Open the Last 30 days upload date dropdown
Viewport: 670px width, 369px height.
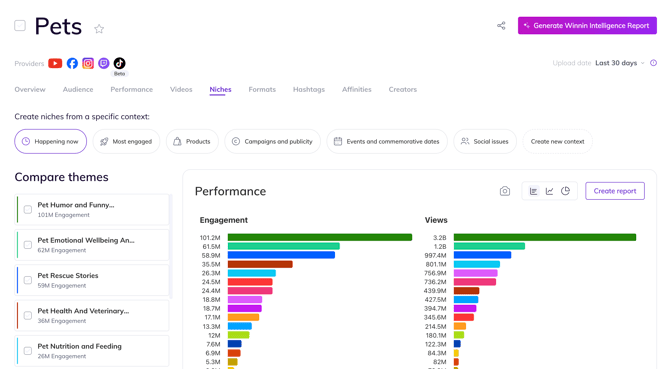point(620,63)
